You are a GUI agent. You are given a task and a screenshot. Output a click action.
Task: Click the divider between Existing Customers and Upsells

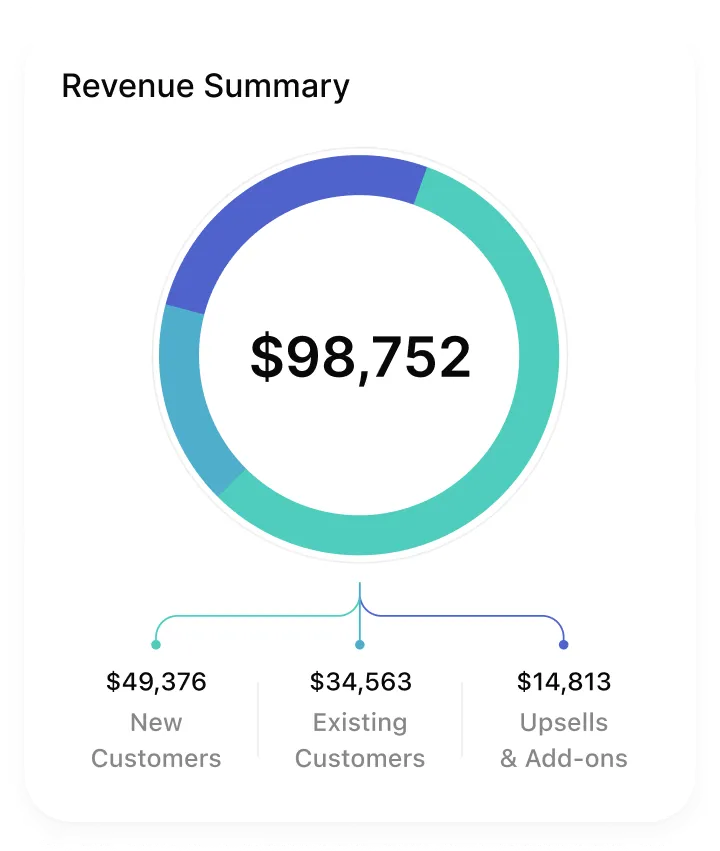[462, 720]
